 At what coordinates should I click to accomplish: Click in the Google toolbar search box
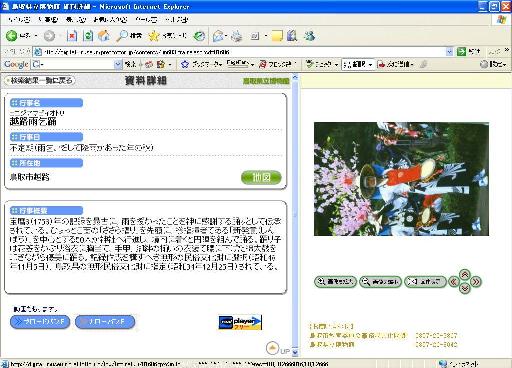pyautogui.click(x=77, y=64)
